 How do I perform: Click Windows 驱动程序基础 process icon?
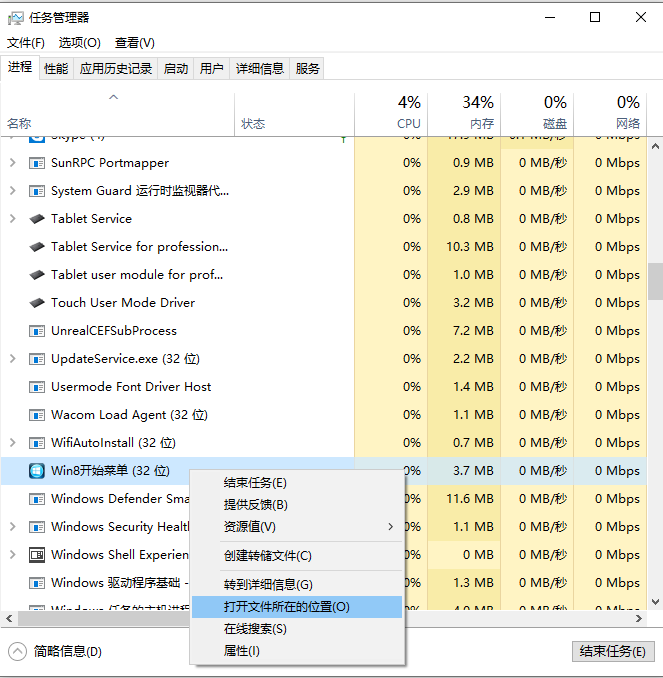37,583
